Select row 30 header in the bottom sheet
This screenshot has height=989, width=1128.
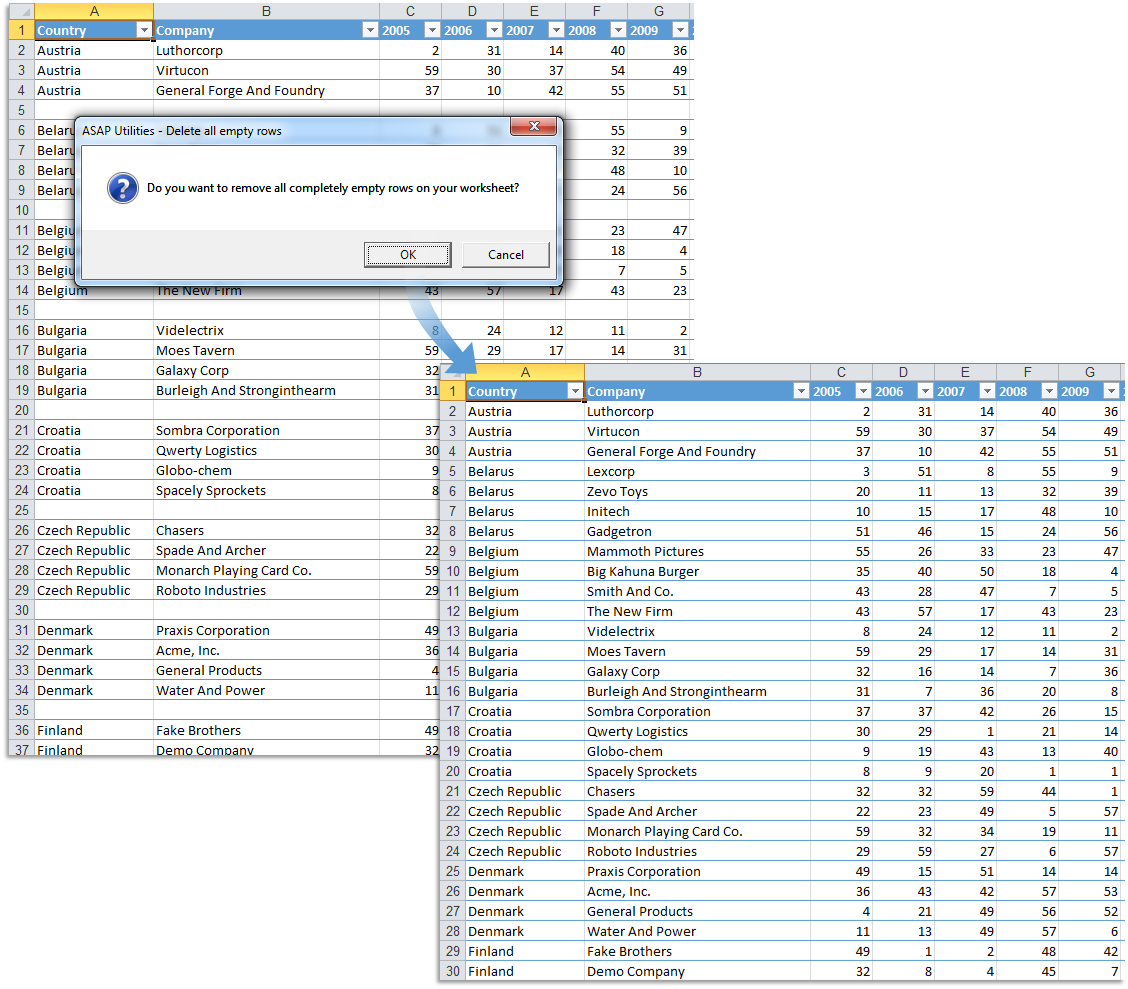tap(452, 971)
